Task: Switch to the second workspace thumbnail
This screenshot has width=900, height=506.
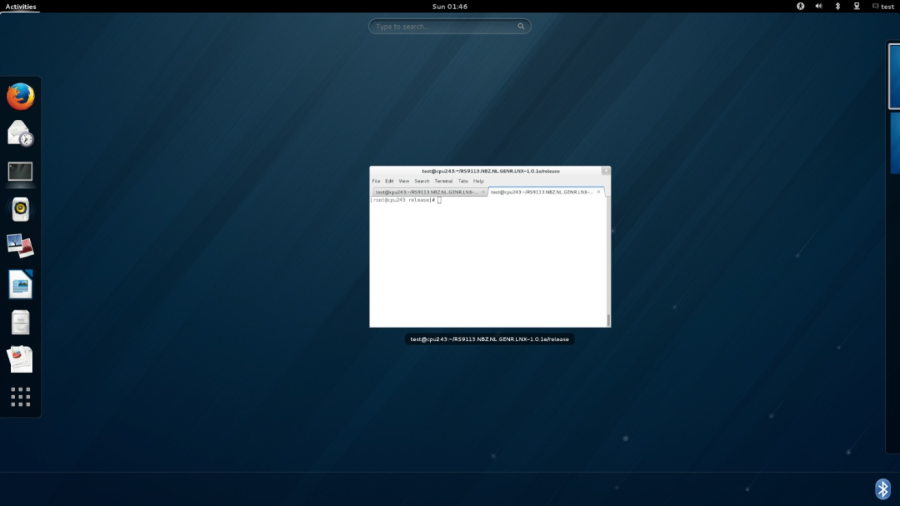Action: pyautogui.click(x=894, y=143)
